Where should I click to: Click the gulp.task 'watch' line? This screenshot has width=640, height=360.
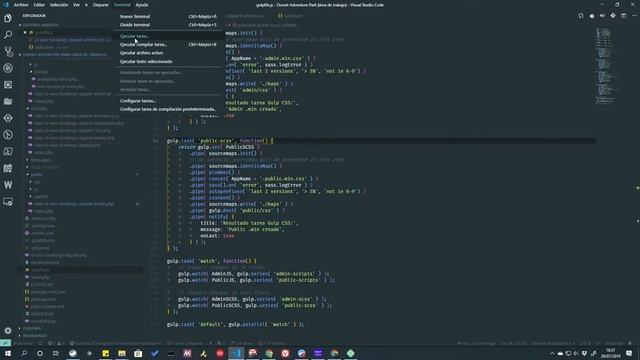[211, 261]
